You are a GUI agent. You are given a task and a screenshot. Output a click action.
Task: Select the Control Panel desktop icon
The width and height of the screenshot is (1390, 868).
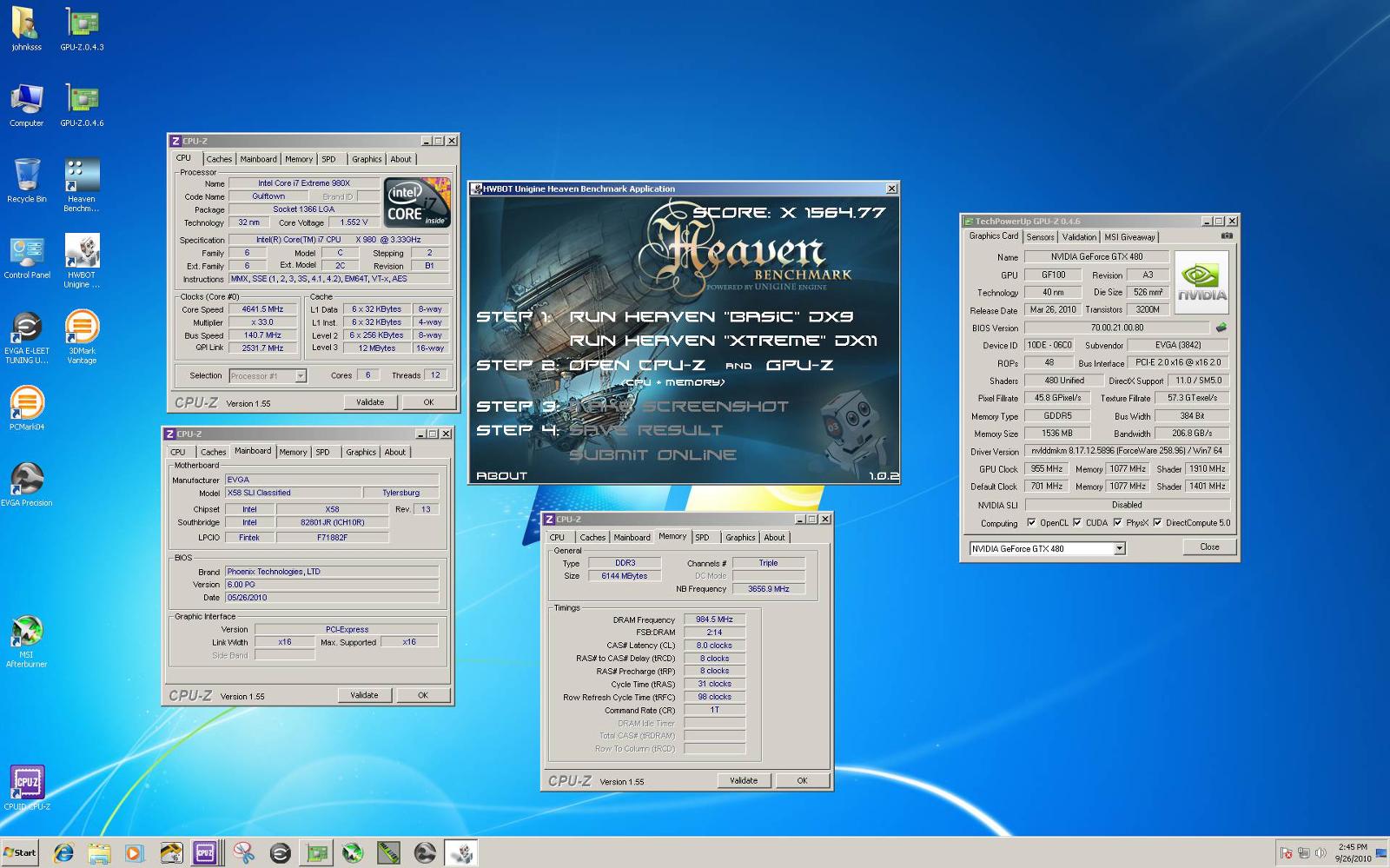tap(27, 257)
